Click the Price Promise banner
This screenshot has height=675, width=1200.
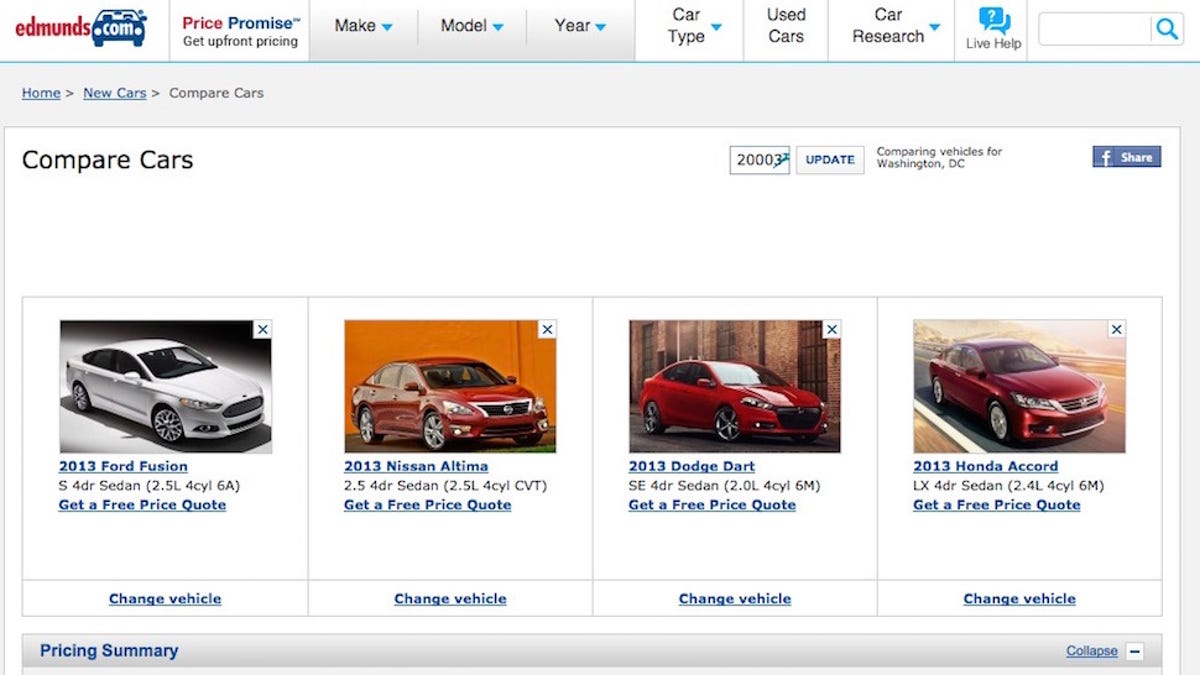(x=240, y=31)
